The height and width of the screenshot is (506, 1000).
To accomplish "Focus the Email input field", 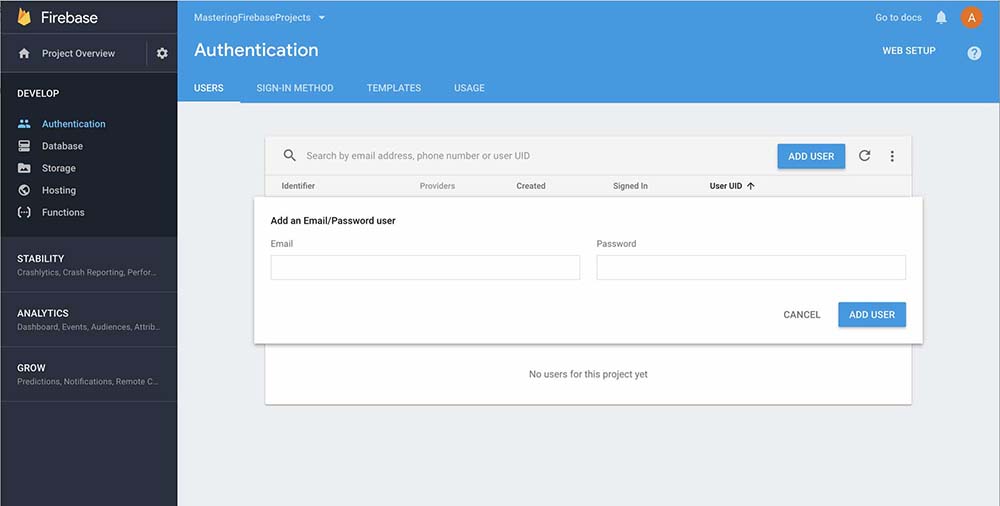I will [425, 267].
